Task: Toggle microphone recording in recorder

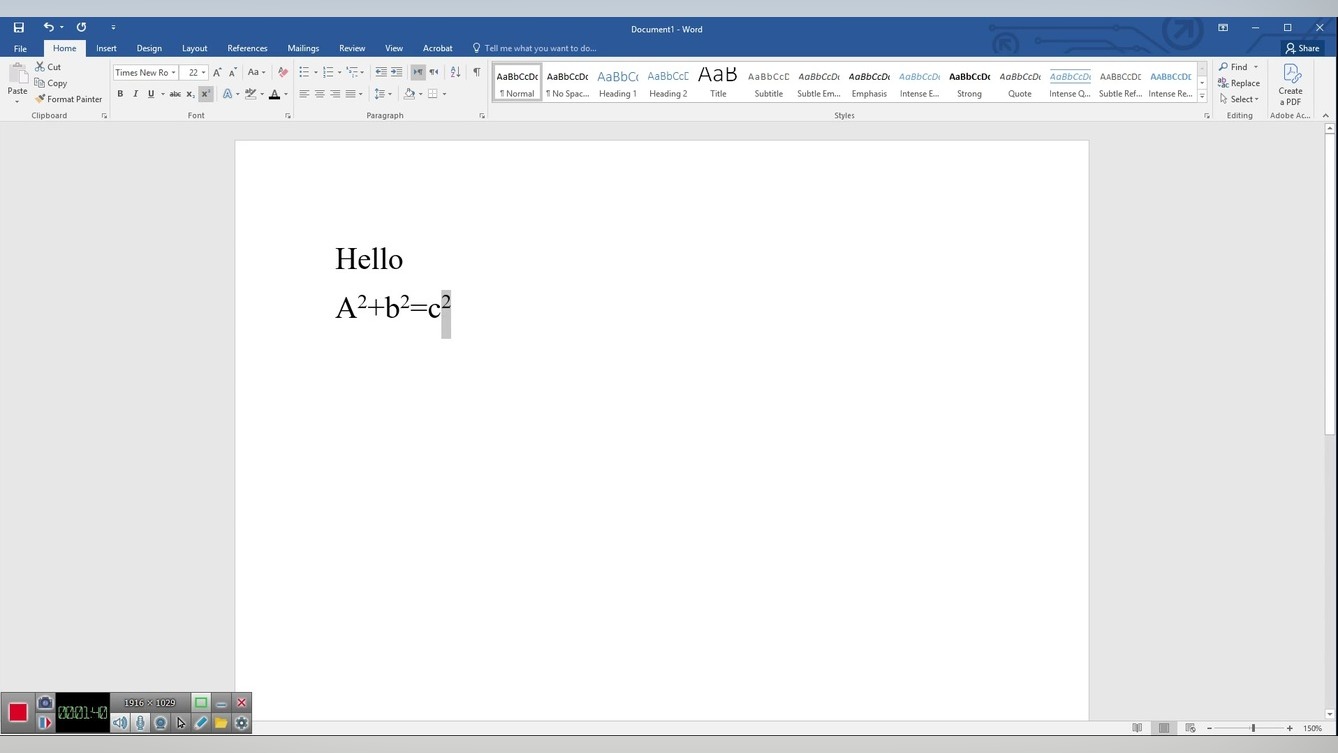Action: (x=140, y=723)
